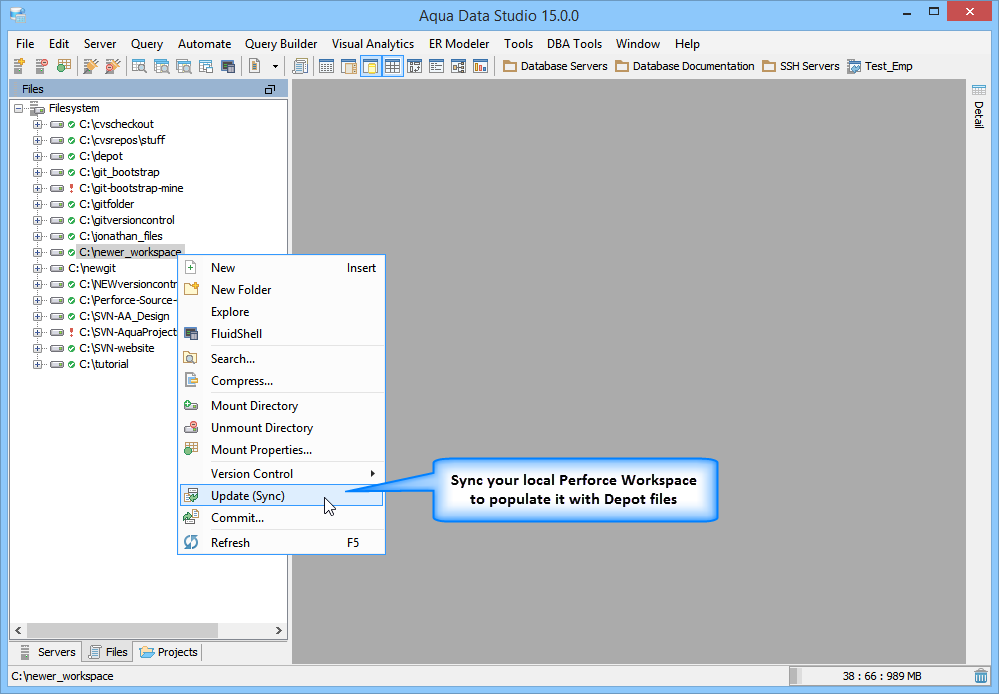The width and height of the screenshot is (999, 694).
Task: Open the File menu
Action: click(x=25, y=43)
